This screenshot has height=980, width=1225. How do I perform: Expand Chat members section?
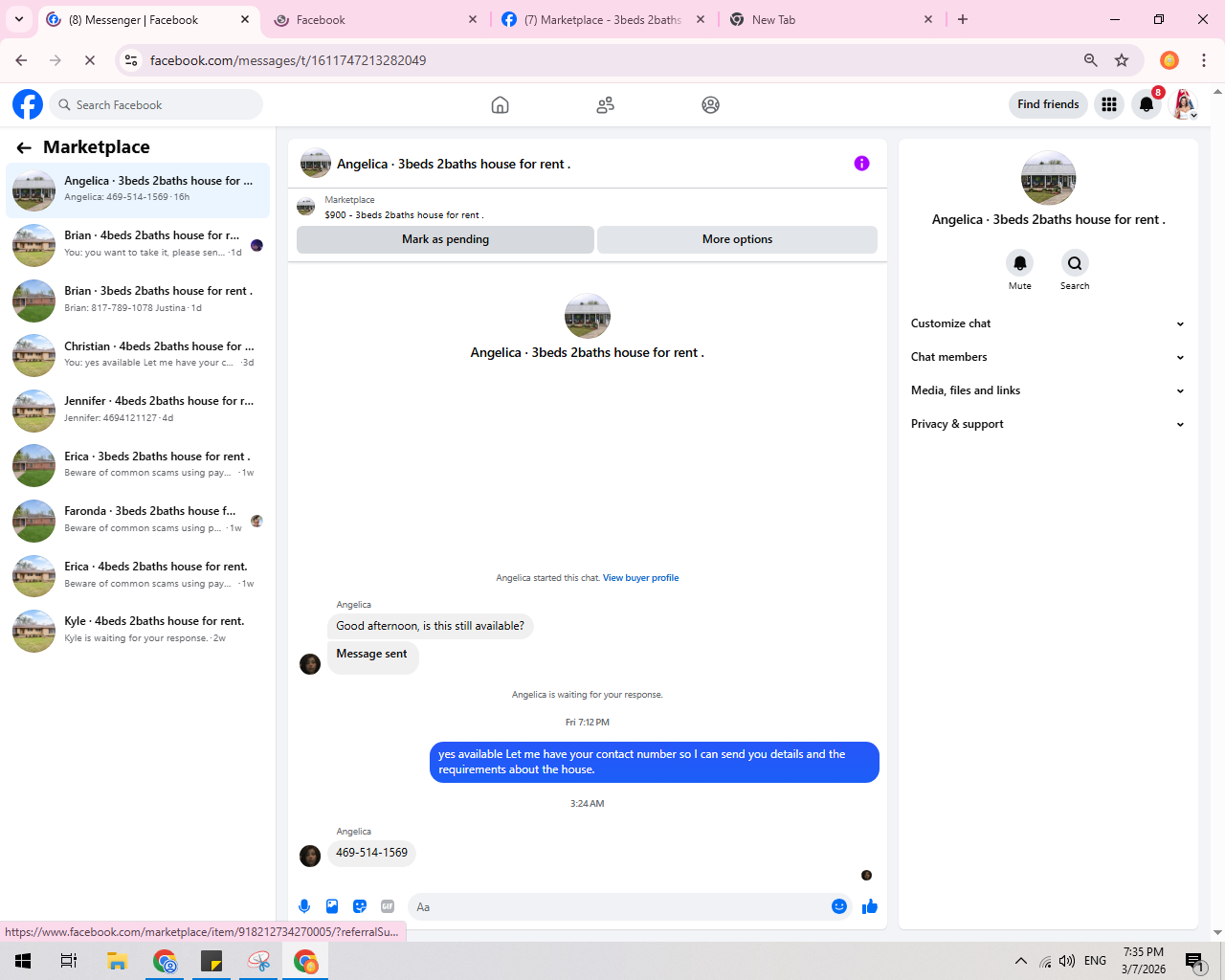pyautogui.click(x=1048, y=357)
